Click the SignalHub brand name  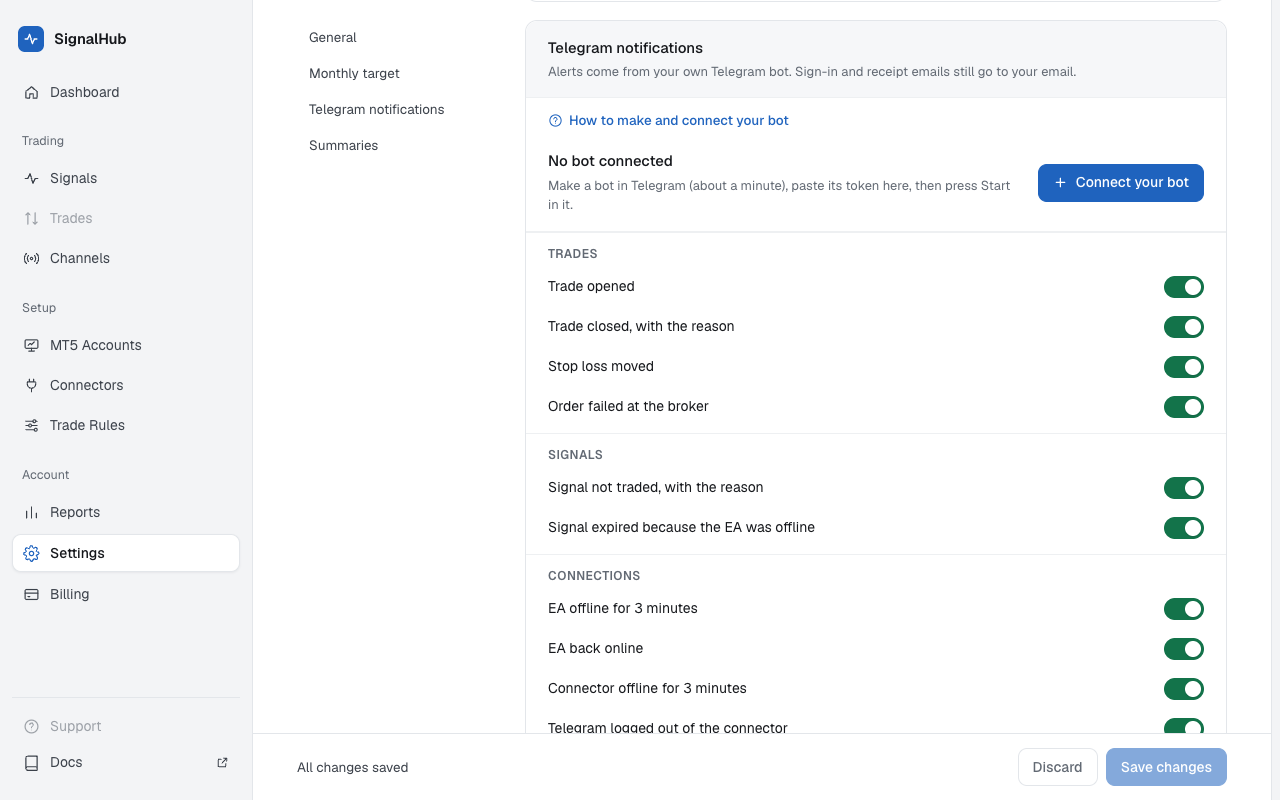click(90, 39)
